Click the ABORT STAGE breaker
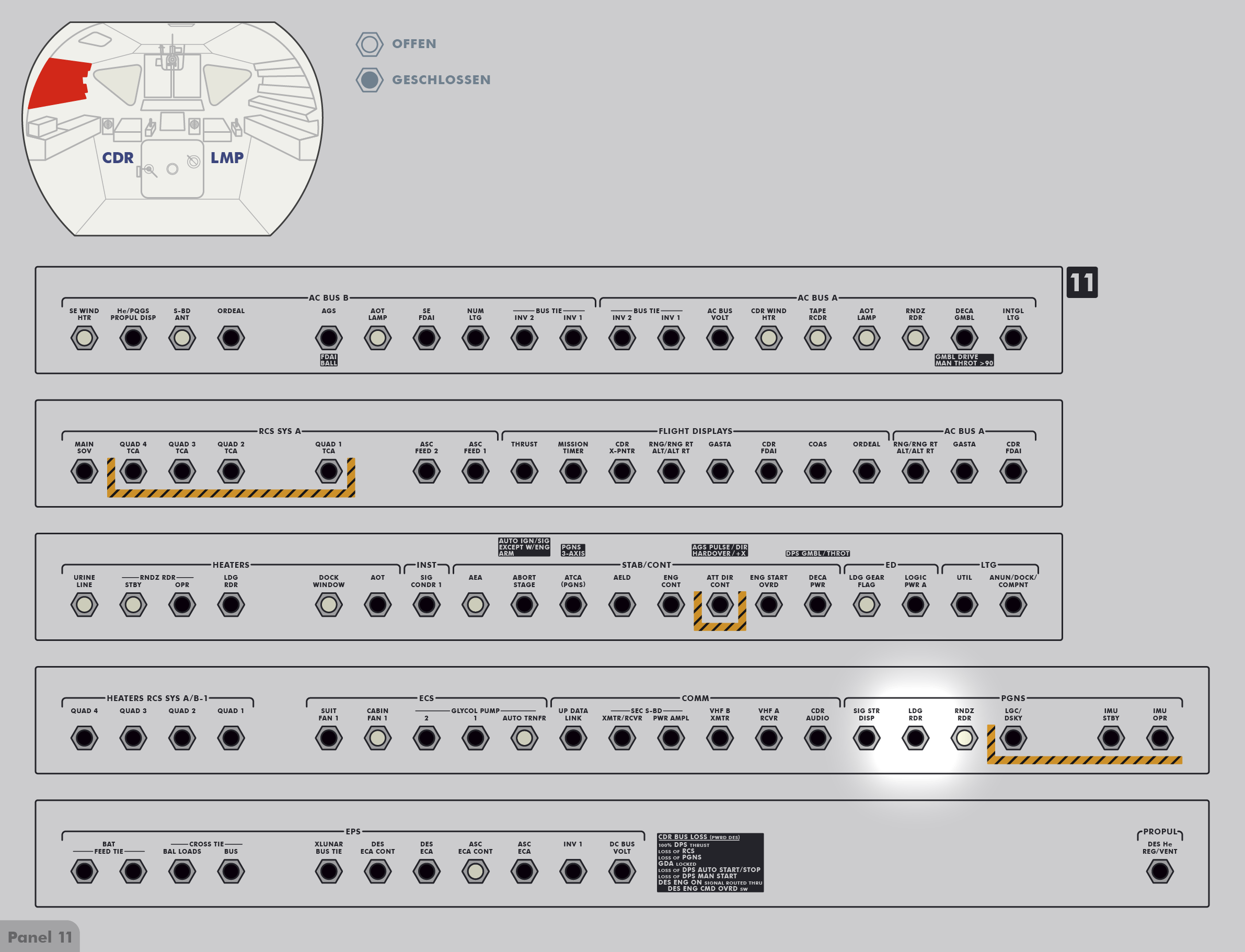This screenshot has width=1245, height=952. [x=524, y=605]
